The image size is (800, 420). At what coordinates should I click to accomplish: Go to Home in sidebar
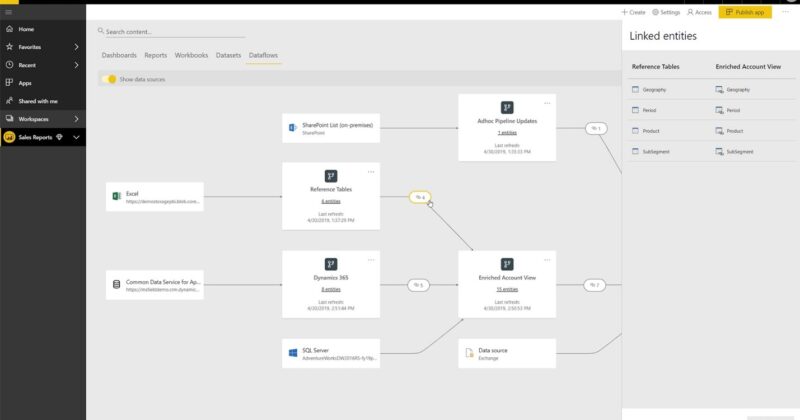point(26,29)
